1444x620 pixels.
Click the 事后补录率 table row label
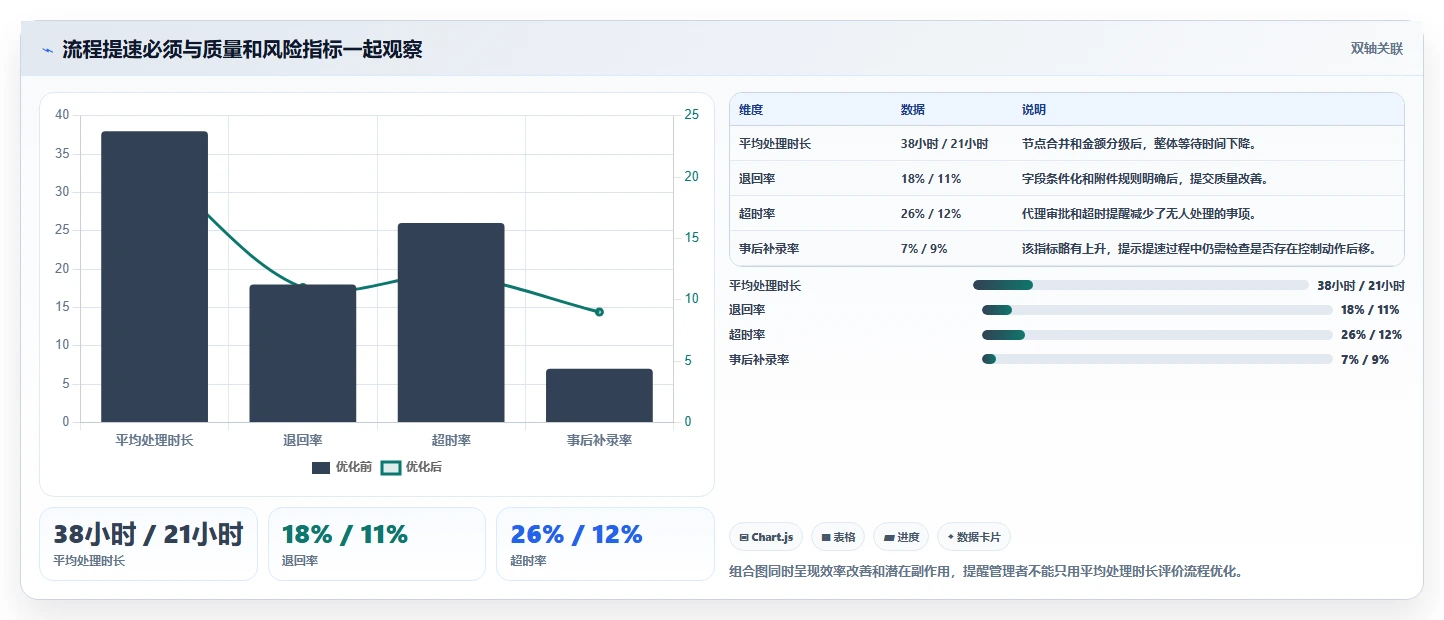[769, 249]
